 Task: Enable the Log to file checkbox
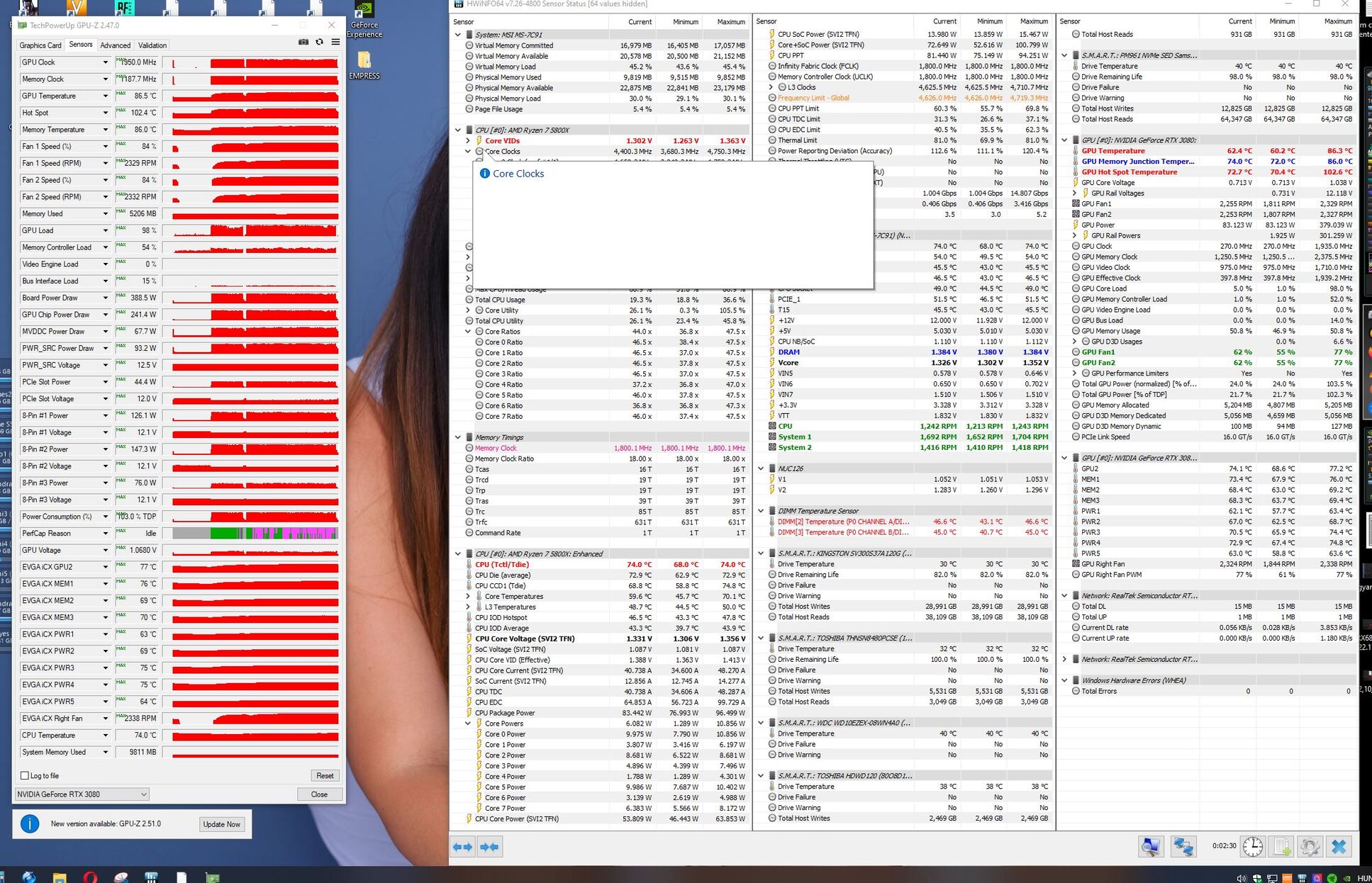pos(25,775)
